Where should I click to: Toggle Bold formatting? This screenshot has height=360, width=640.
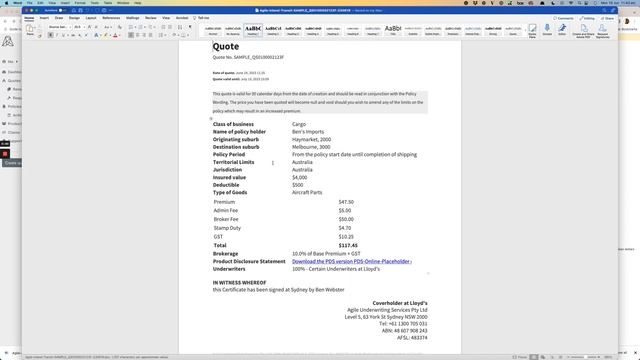[51, 35]
